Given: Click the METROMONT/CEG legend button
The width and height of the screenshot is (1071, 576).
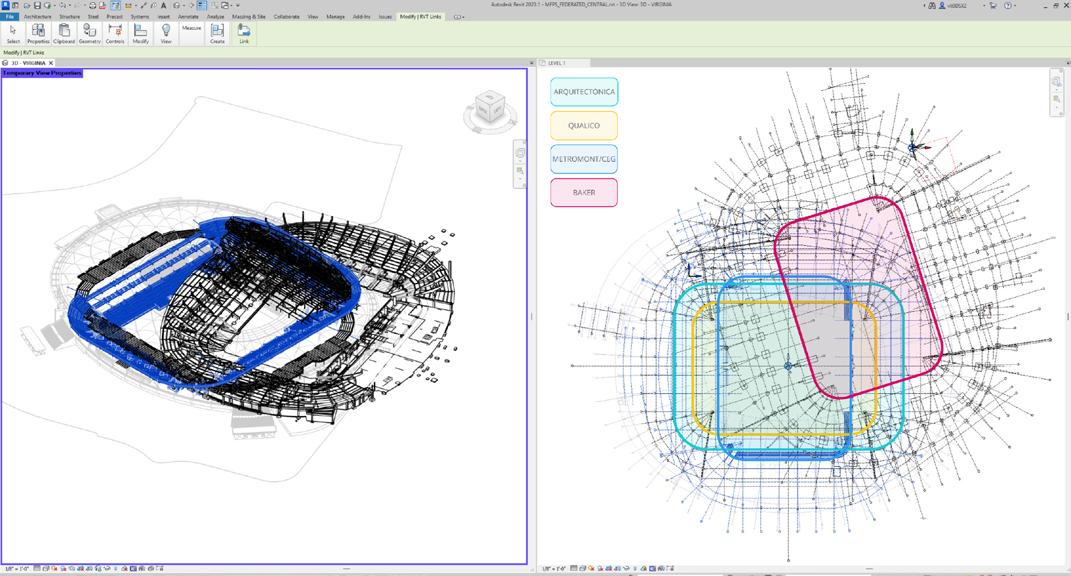Looking at the screenshot, I should tap(584, 159).
